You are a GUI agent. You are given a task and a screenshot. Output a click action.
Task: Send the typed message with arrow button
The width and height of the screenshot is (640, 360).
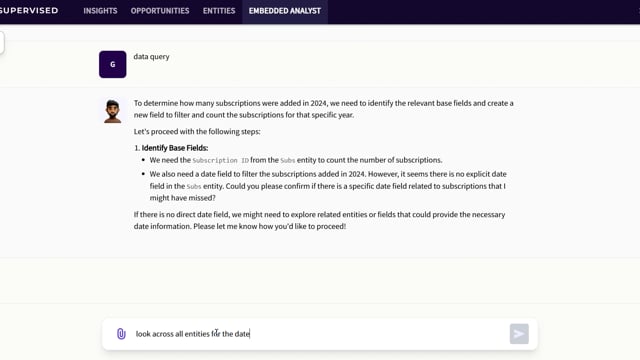519,334
